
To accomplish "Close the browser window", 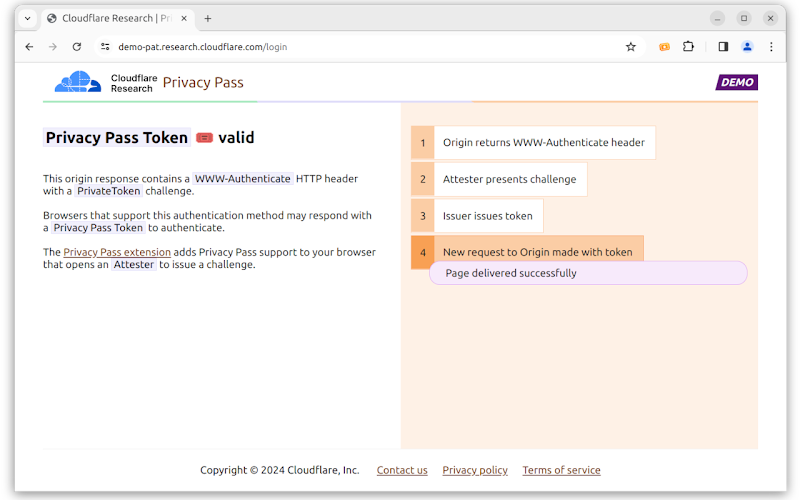I will click(770, 18).
